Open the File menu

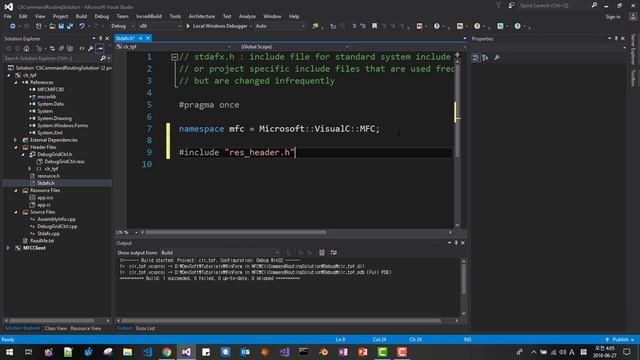(x=7, y=17)
